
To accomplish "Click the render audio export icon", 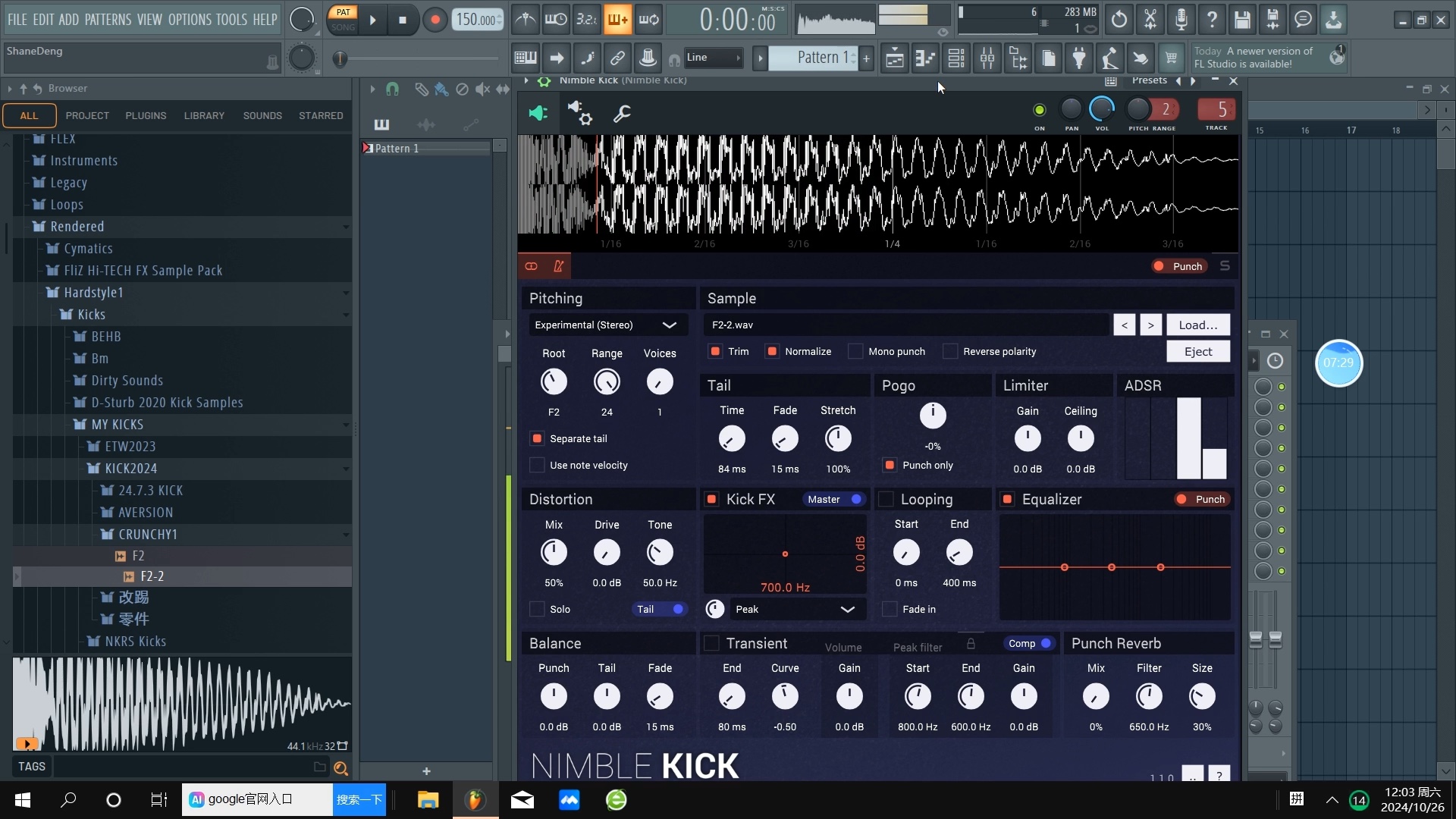I will [x=1272, y=20].
